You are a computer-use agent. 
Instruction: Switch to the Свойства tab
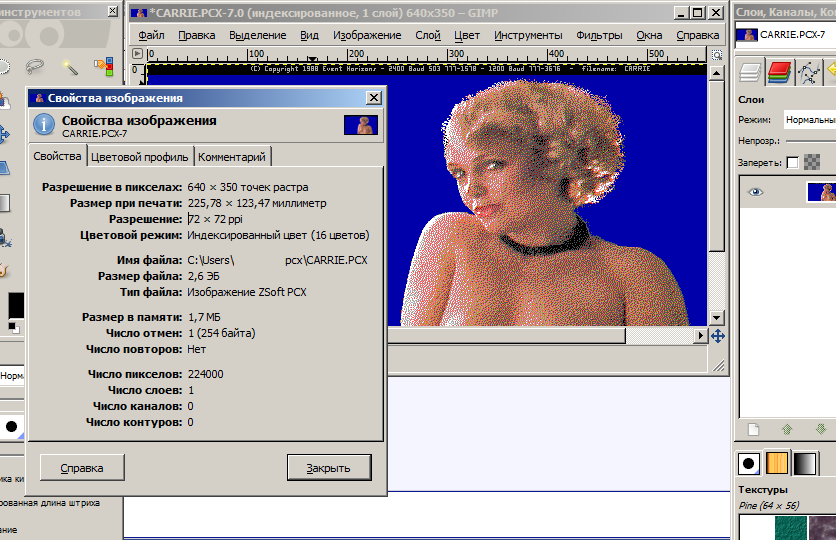tap(57, 156)
